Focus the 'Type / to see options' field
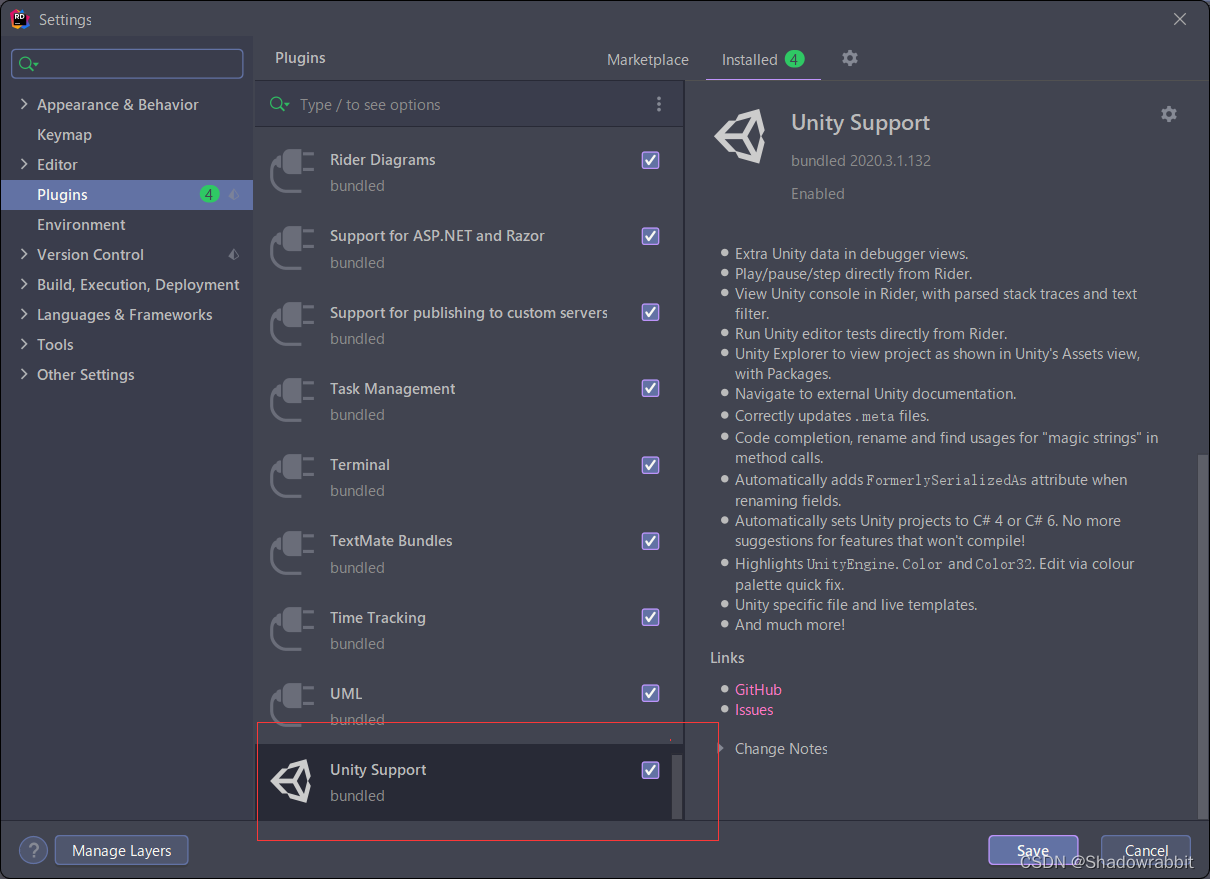Viewport: 1210px width, 879px height. coord(470,105)
